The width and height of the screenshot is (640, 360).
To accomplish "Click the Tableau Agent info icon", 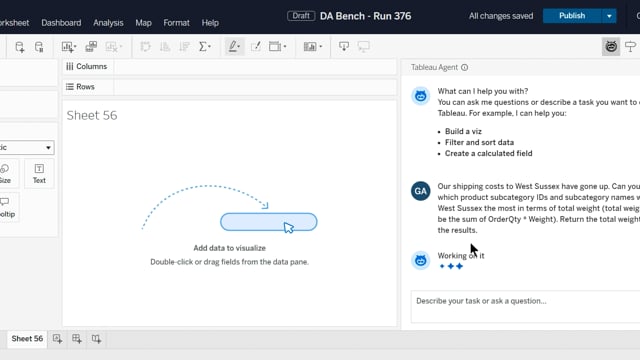I will tap(464, 67).
